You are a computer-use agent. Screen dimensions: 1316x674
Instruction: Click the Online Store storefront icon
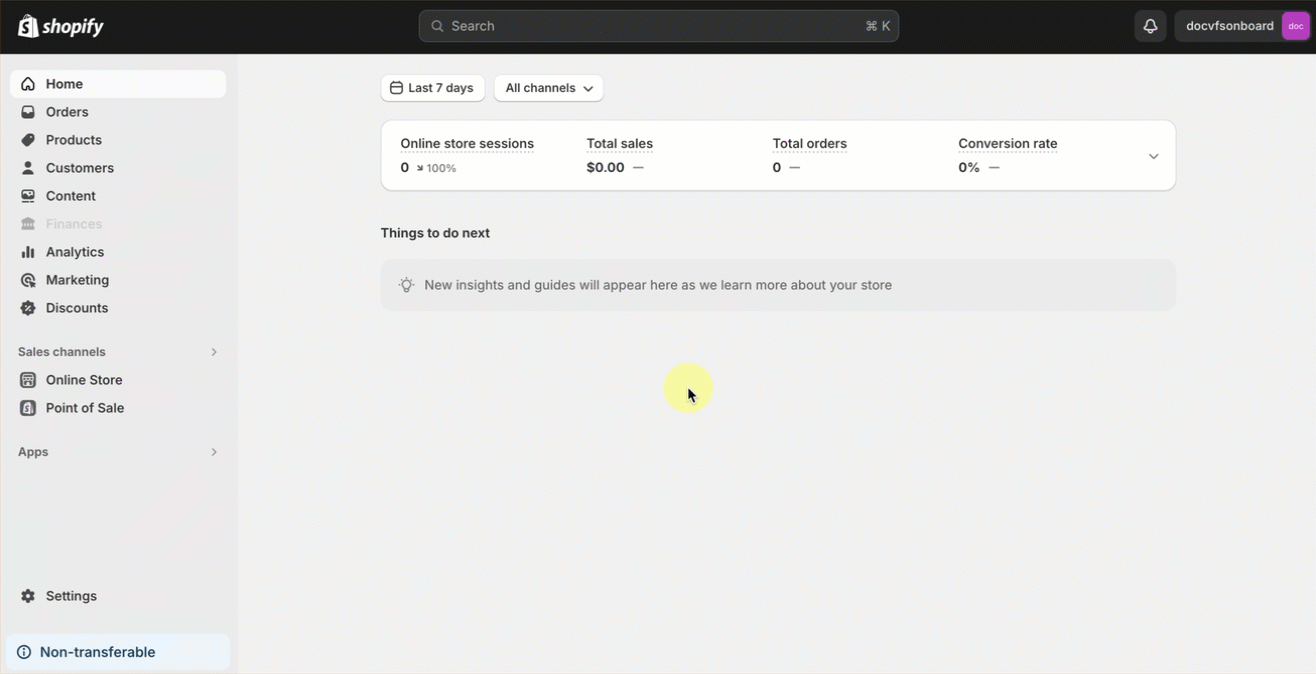point(28,380)
